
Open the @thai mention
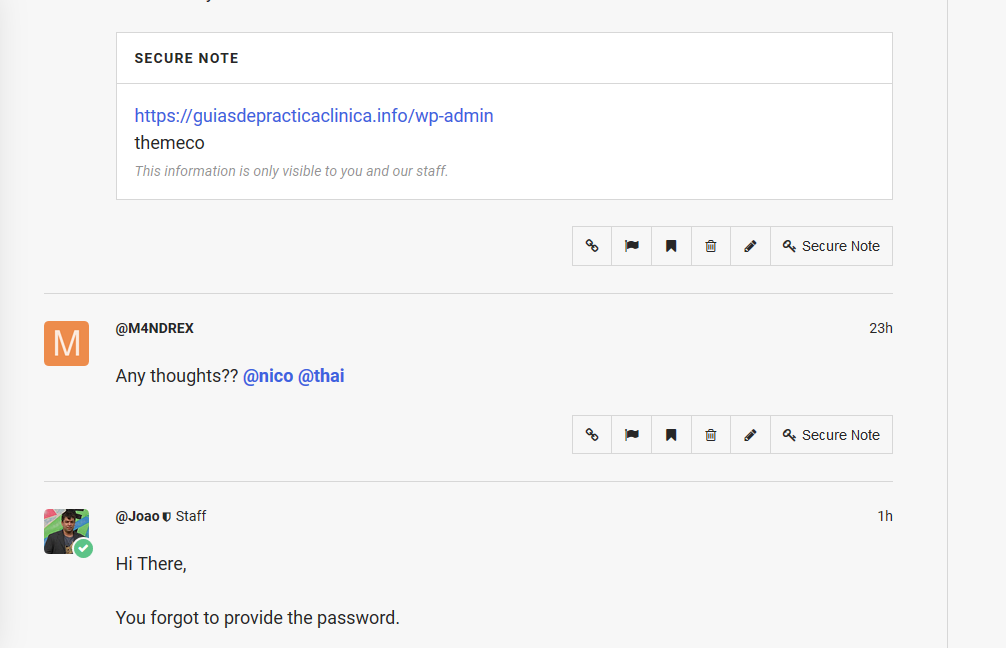(321, 376)
